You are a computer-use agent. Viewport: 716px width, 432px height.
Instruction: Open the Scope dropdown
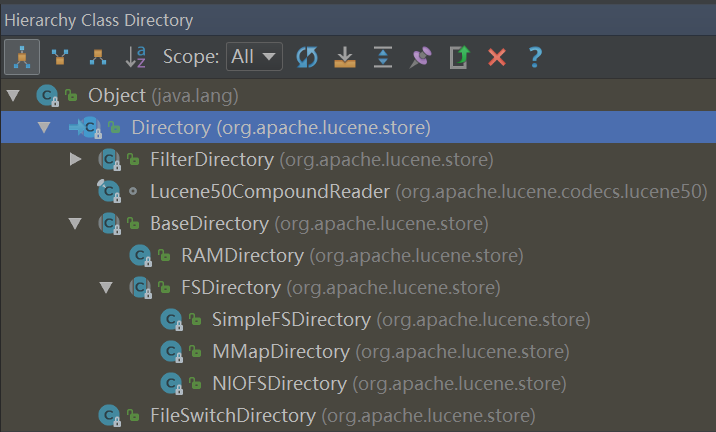pos(254,57)
